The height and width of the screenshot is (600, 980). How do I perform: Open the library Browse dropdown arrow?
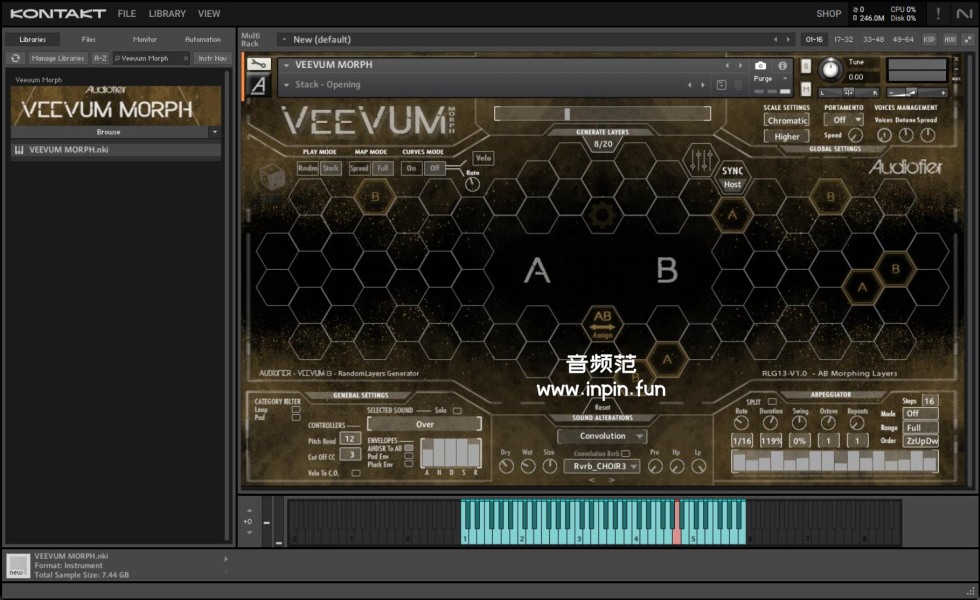coord(214,132)
